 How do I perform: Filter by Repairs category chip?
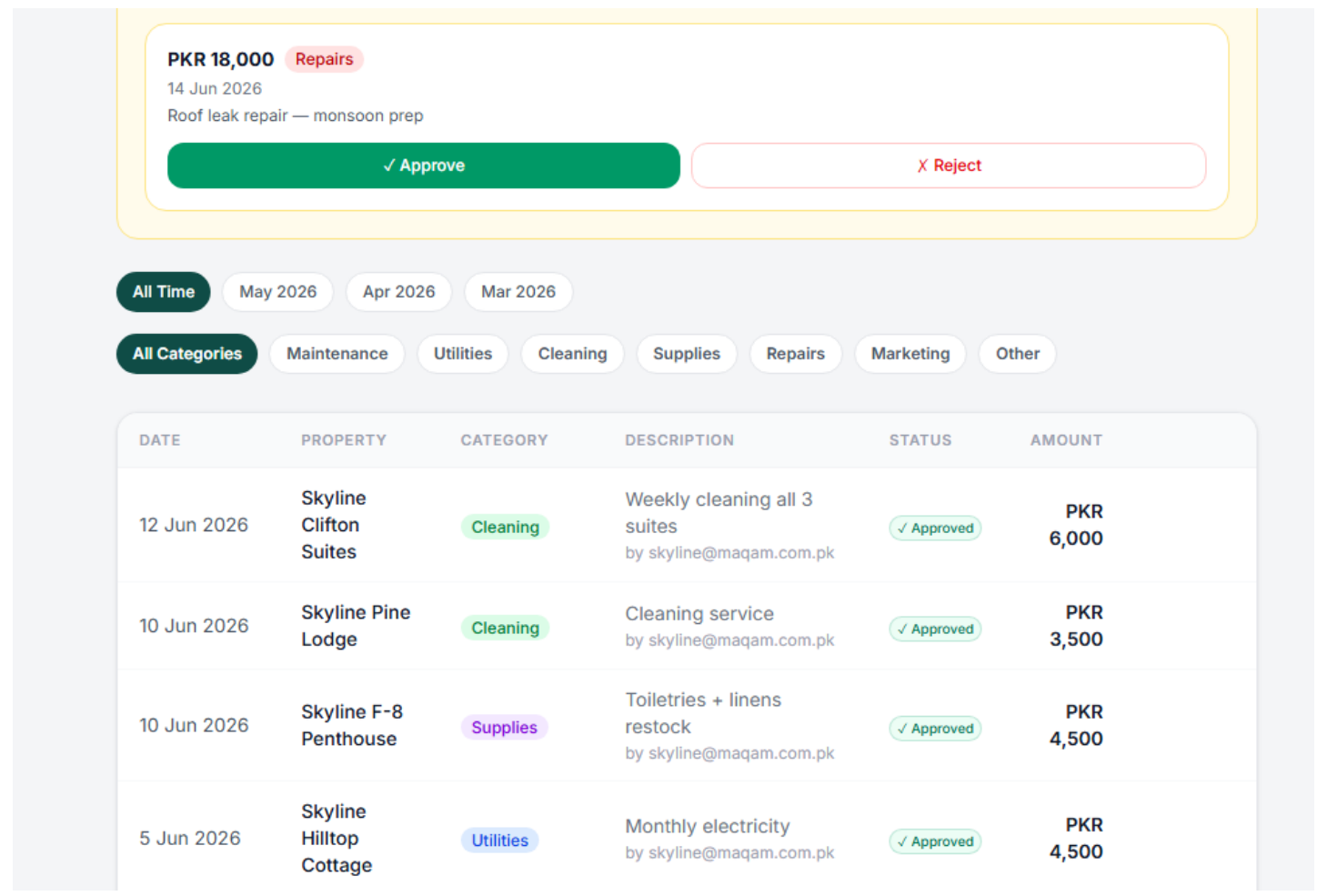[x=795, y=354]
